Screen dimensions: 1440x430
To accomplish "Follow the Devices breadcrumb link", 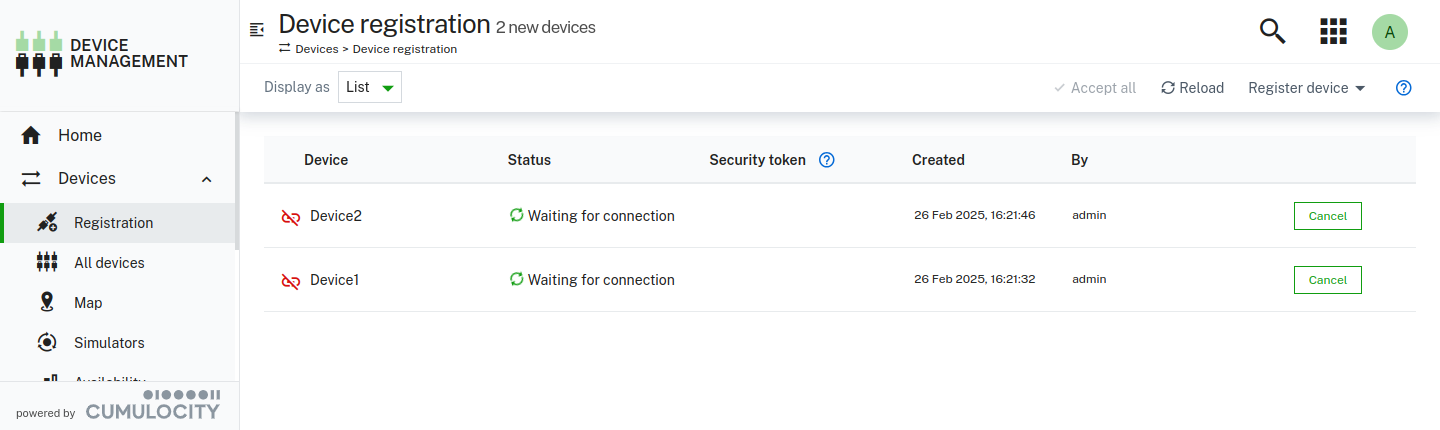I will coord(316,49).
